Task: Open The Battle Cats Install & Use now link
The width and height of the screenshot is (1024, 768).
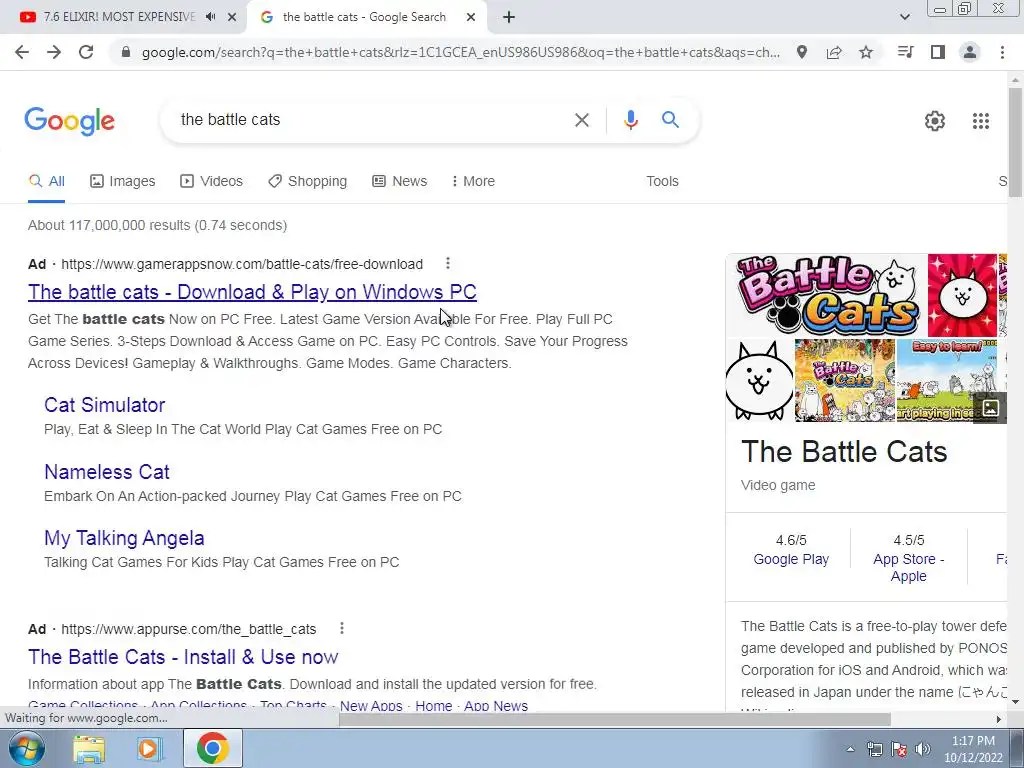Action: 183,657
